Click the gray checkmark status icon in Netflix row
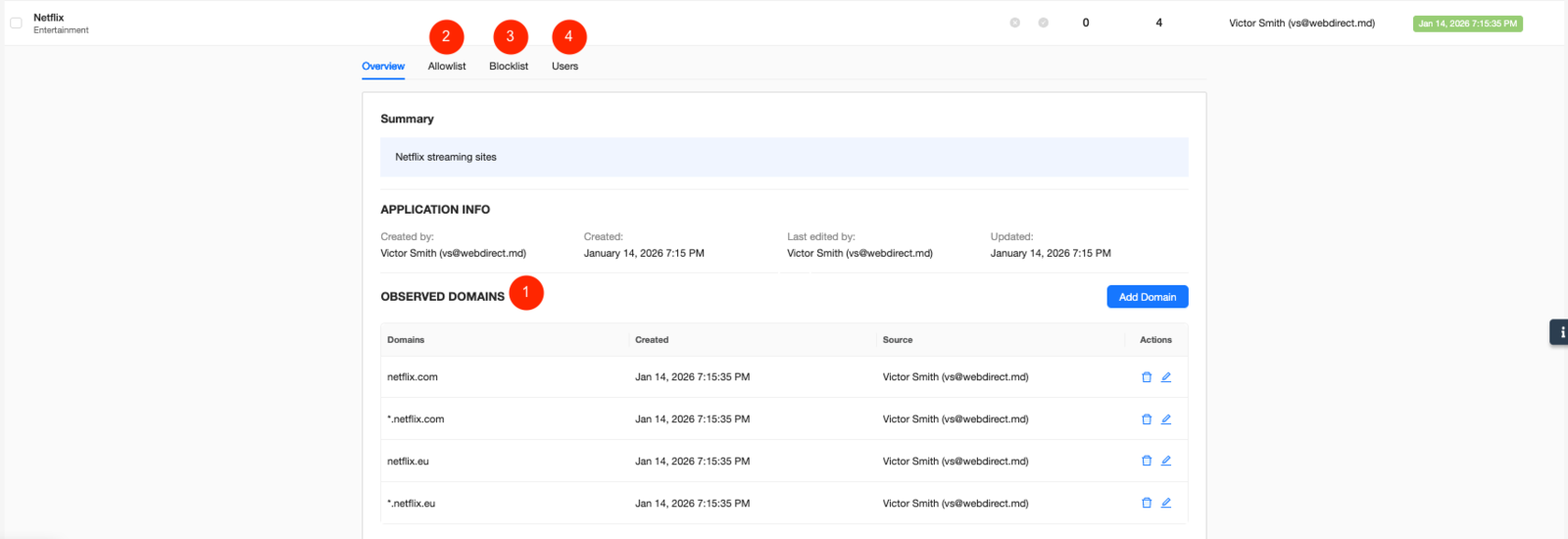The image size is (1568, 539). click(x=1044, y=23)
